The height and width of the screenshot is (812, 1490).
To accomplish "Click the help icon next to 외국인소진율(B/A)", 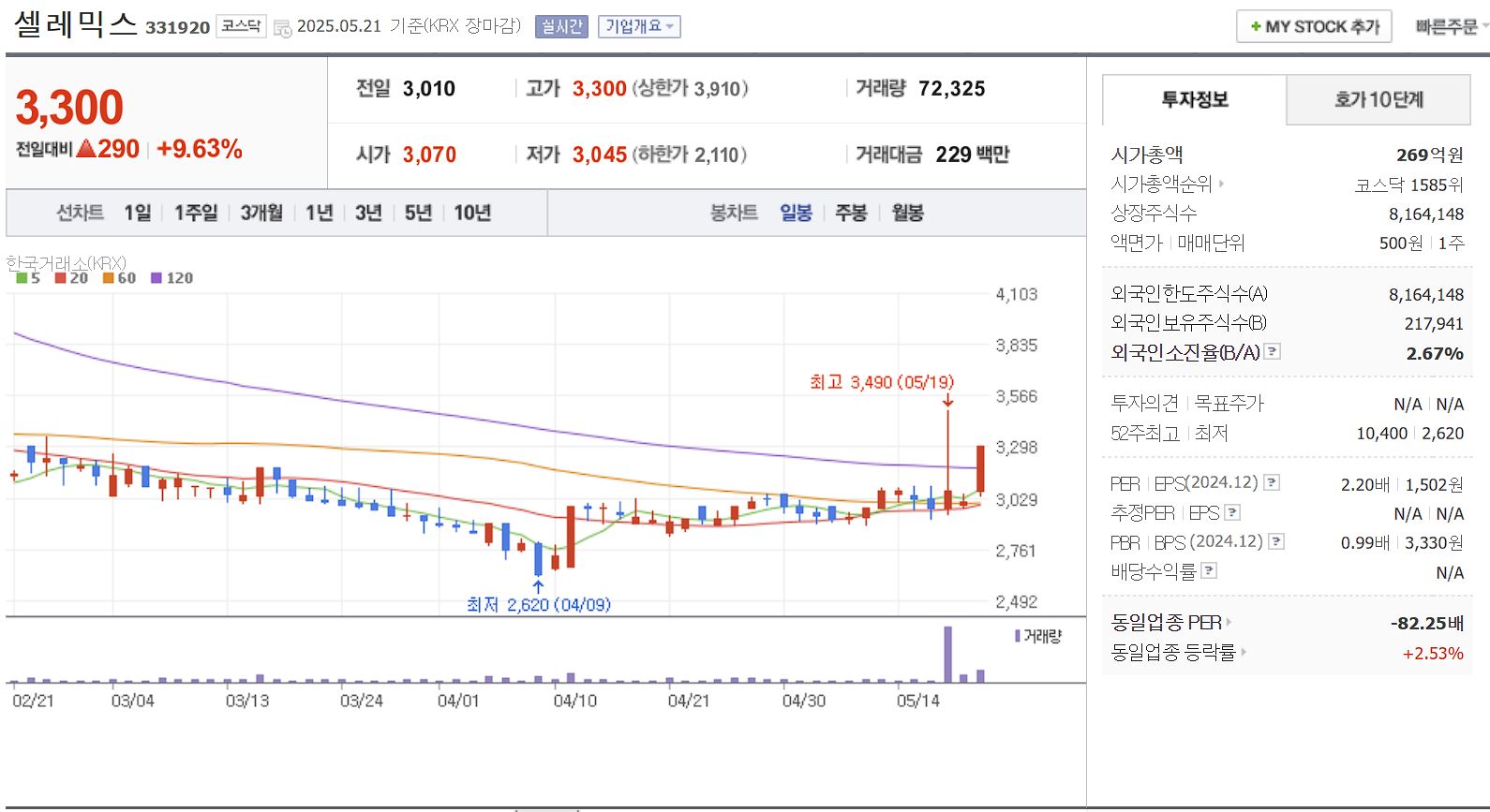I will pos(1272,351).
